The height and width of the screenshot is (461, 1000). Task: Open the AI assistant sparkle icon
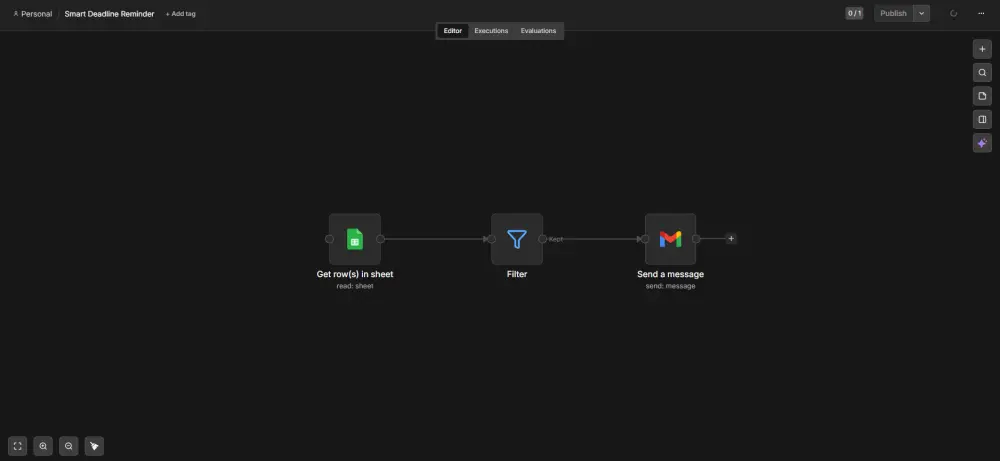982,143
